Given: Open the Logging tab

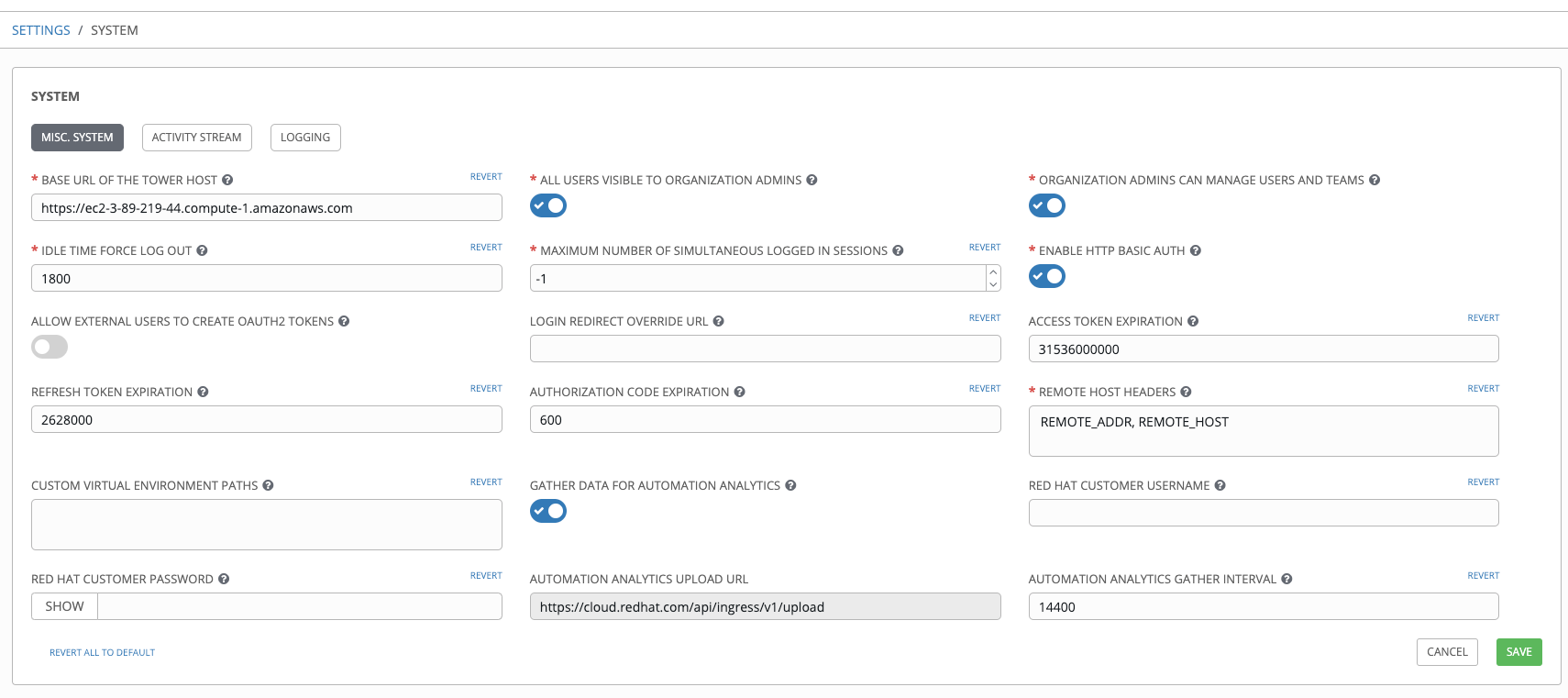Looking at the screenshot, I should (305, 138).
